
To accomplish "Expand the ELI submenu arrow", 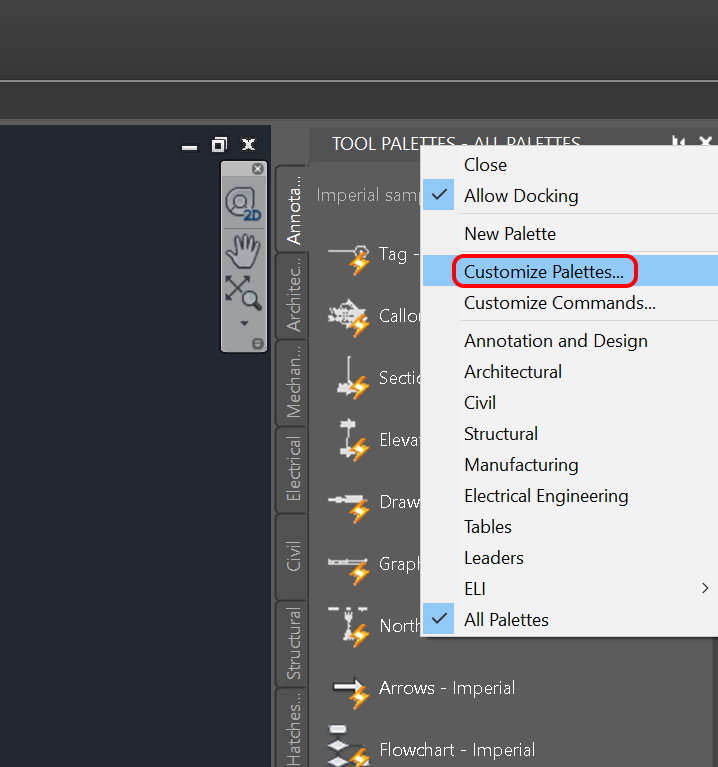I will click(705, 589).
